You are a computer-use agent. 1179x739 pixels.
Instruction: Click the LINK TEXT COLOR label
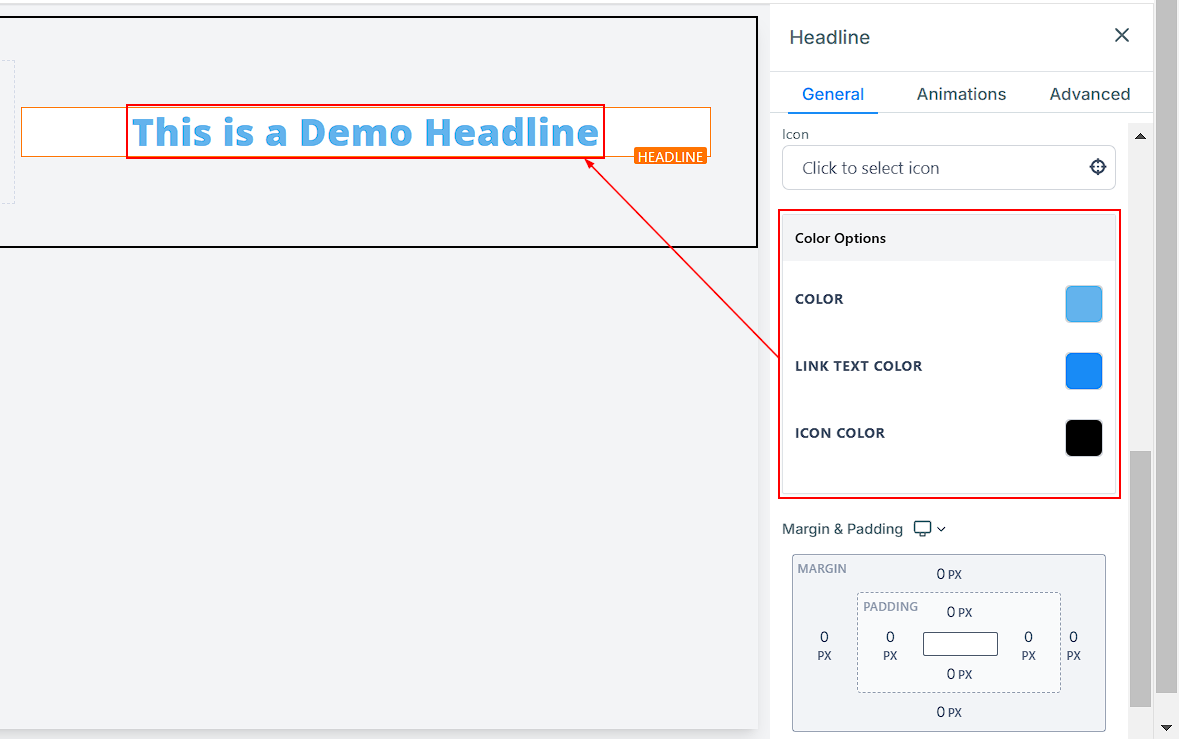coord(858,366)
